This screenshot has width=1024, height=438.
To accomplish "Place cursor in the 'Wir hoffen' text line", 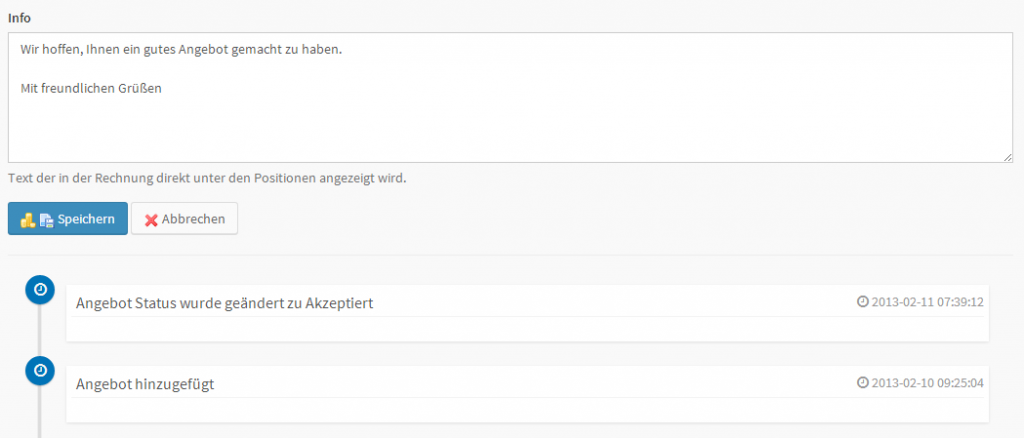I will [x=180, y=49].
